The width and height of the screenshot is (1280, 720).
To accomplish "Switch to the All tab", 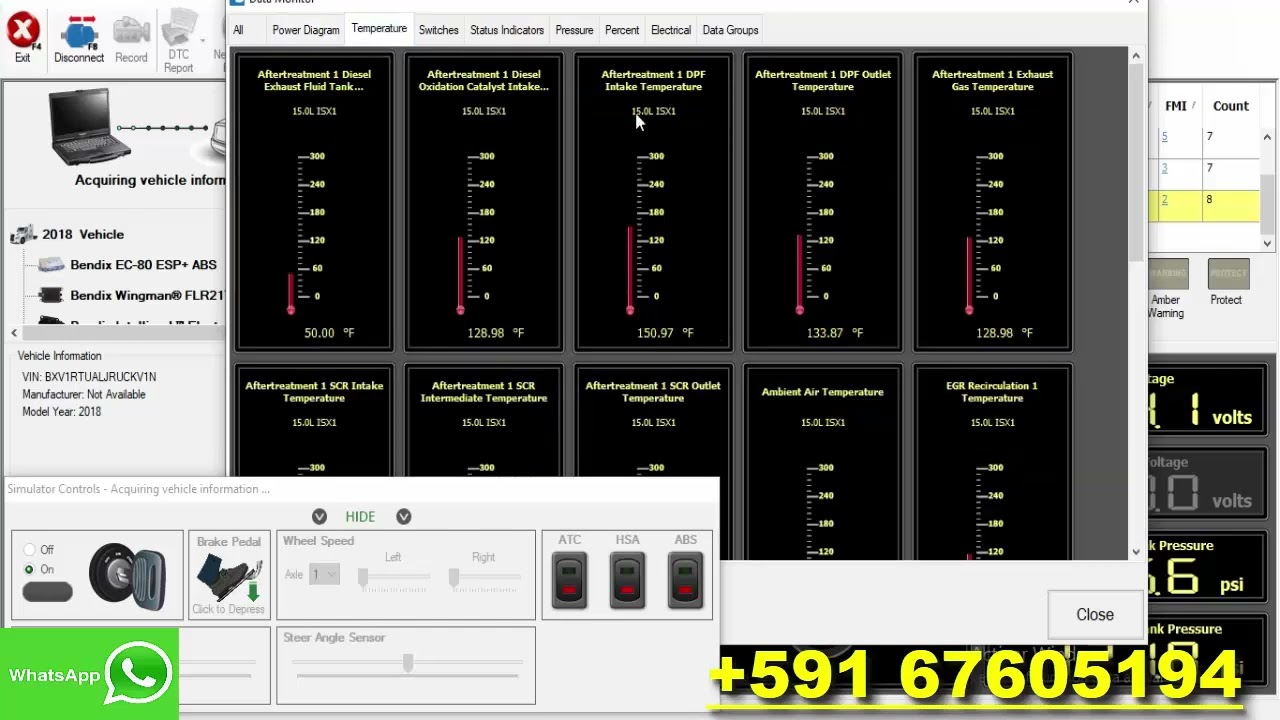I will click(x=238, y=30).
